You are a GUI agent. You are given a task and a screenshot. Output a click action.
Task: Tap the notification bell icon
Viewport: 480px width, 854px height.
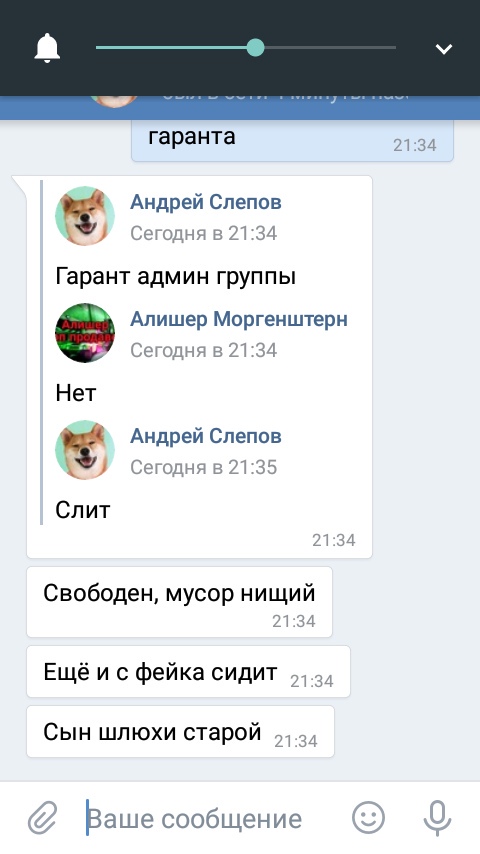(x=47, y=48)
